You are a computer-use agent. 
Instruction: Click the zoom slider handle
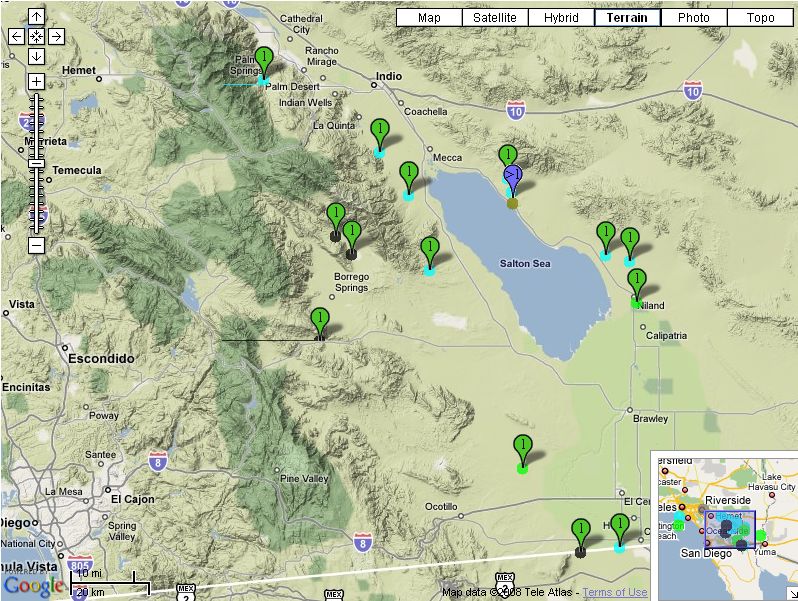[x=36, y=162]
